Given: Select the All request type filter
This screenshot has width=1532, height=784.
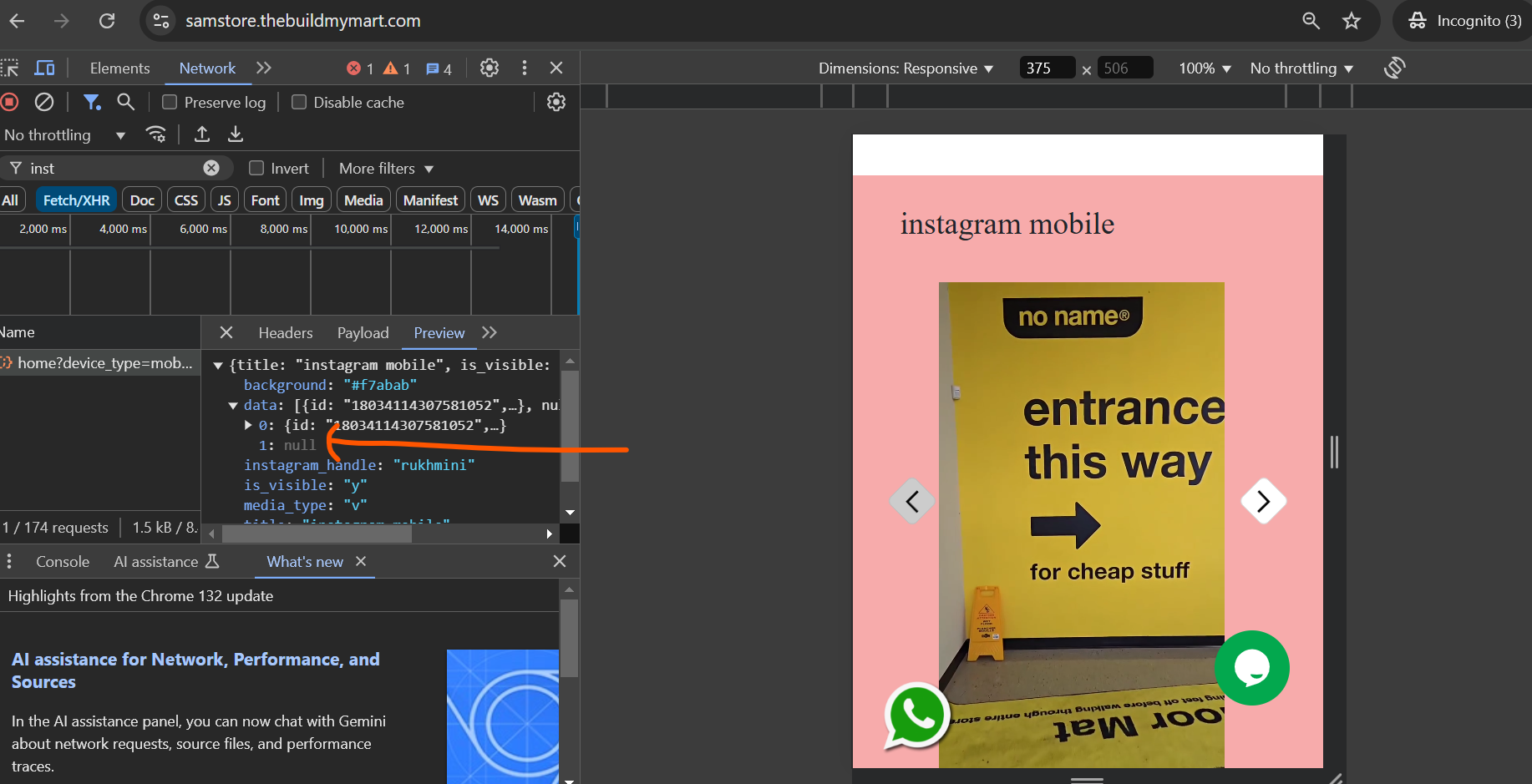Looking at the screenshot, I should [11, 200].
